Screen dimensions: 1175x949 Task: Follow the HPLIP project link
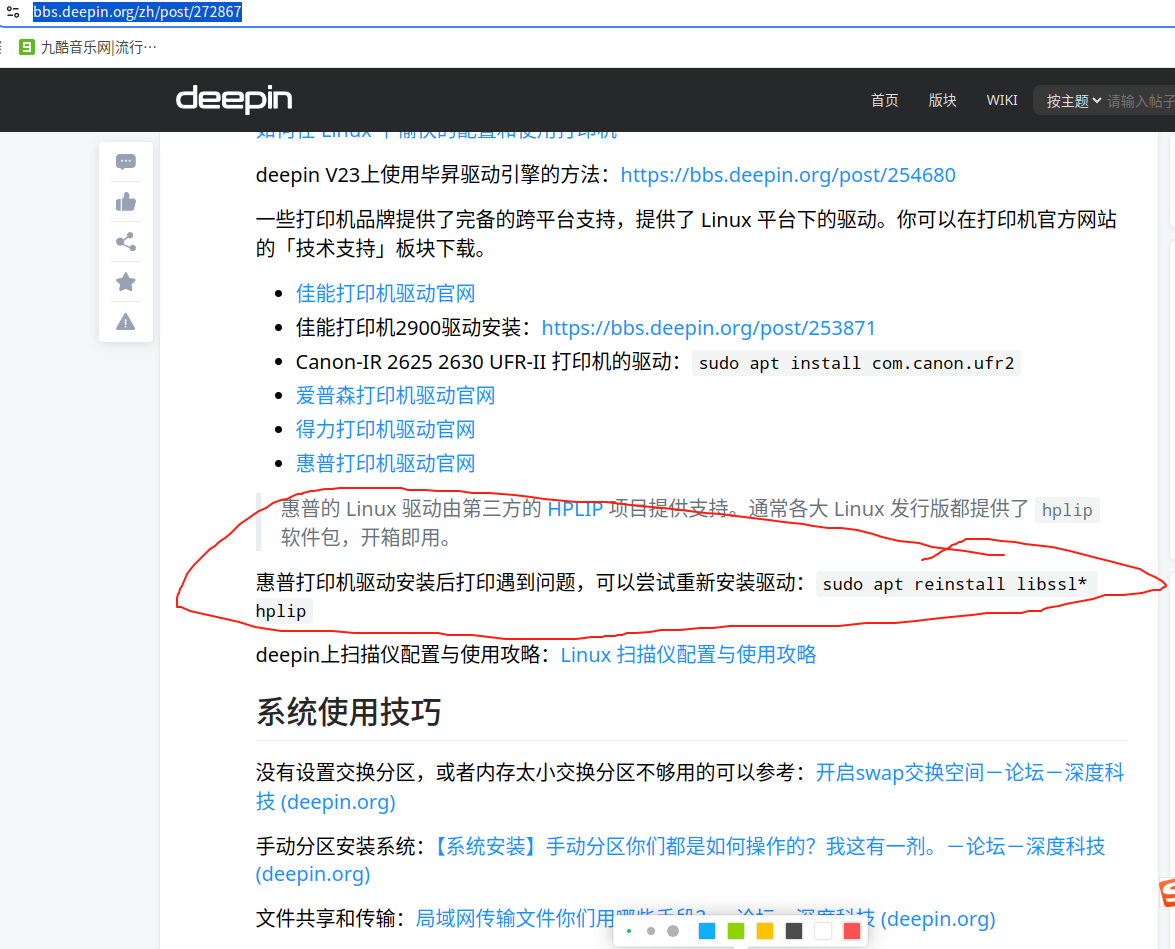click(x=575, y=509)
